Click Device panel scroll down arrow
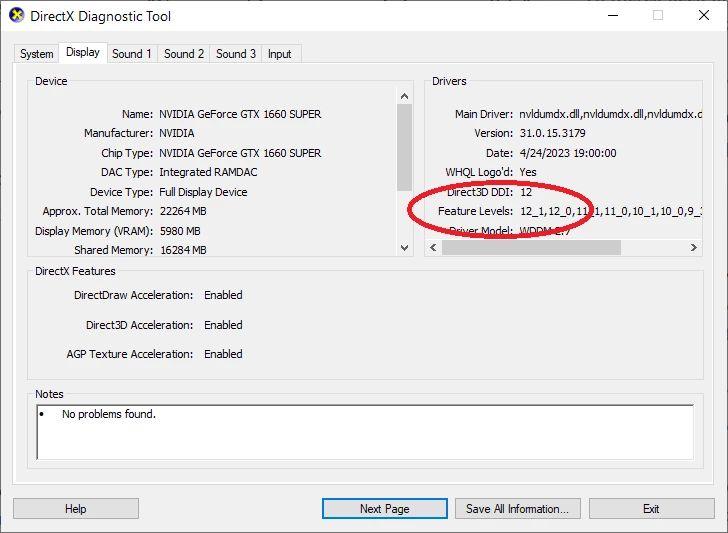Screen dimensions: 728x533 (x=404, y=248)
